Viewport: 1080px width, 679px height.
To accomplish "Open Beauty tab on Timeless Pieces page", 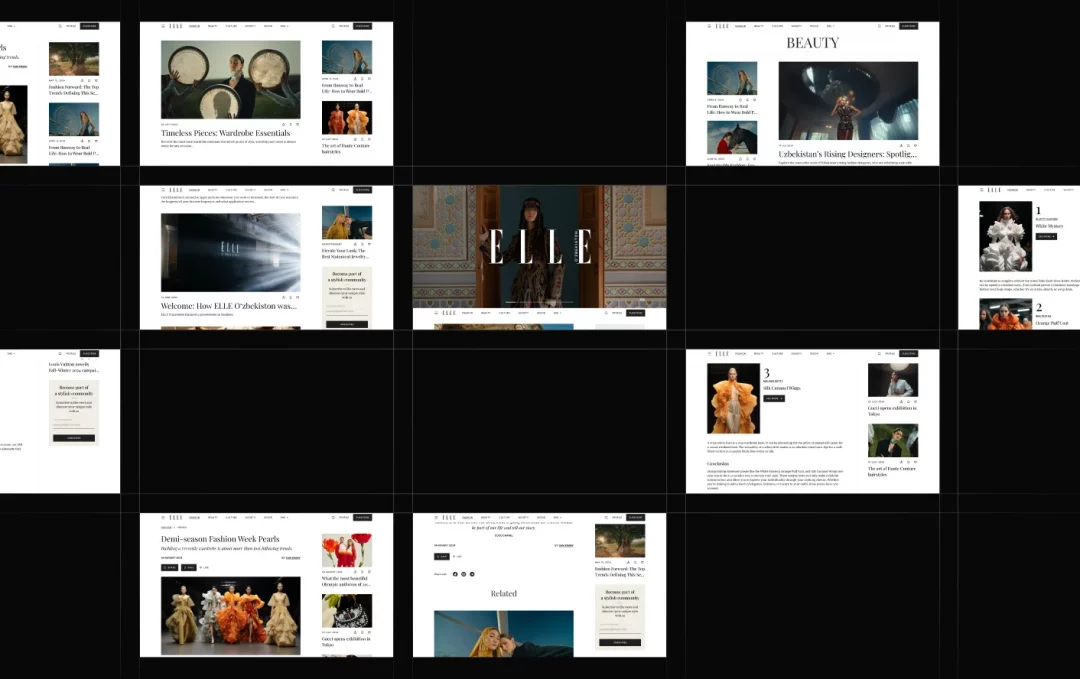I will tap(213, 26).
